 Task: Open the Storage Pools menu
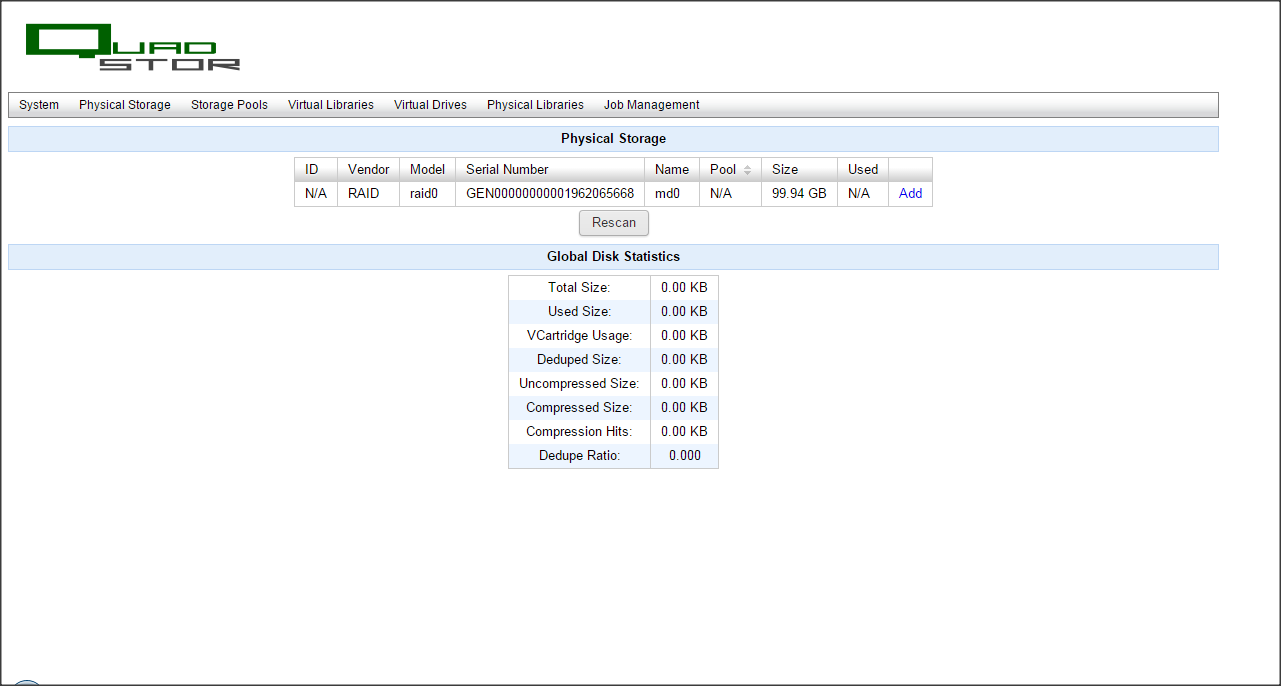[x=229, y=105]
